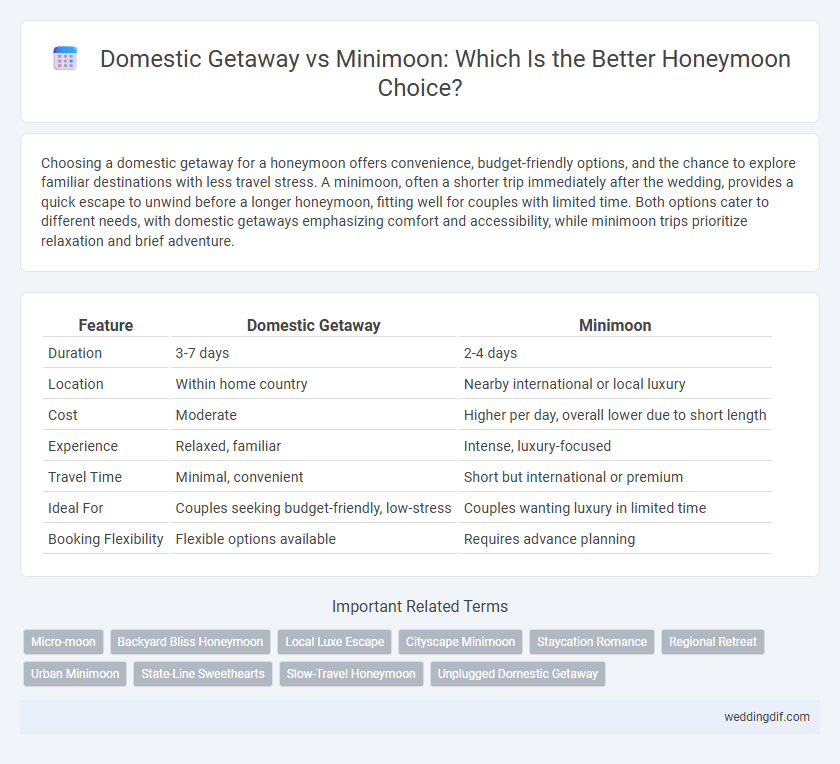Click the Unplugged Domestic Getaway tag
The image size is (840, 764).
[x=518, y=674]
